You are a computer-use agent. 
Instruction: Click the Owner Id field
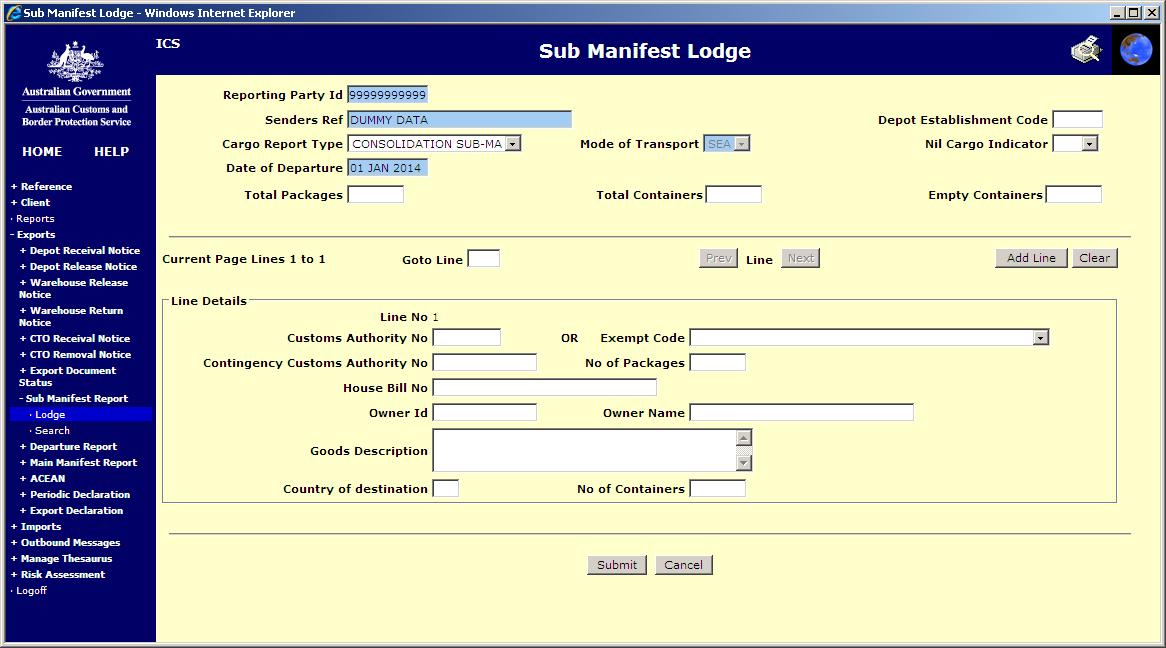coord(485,413)
